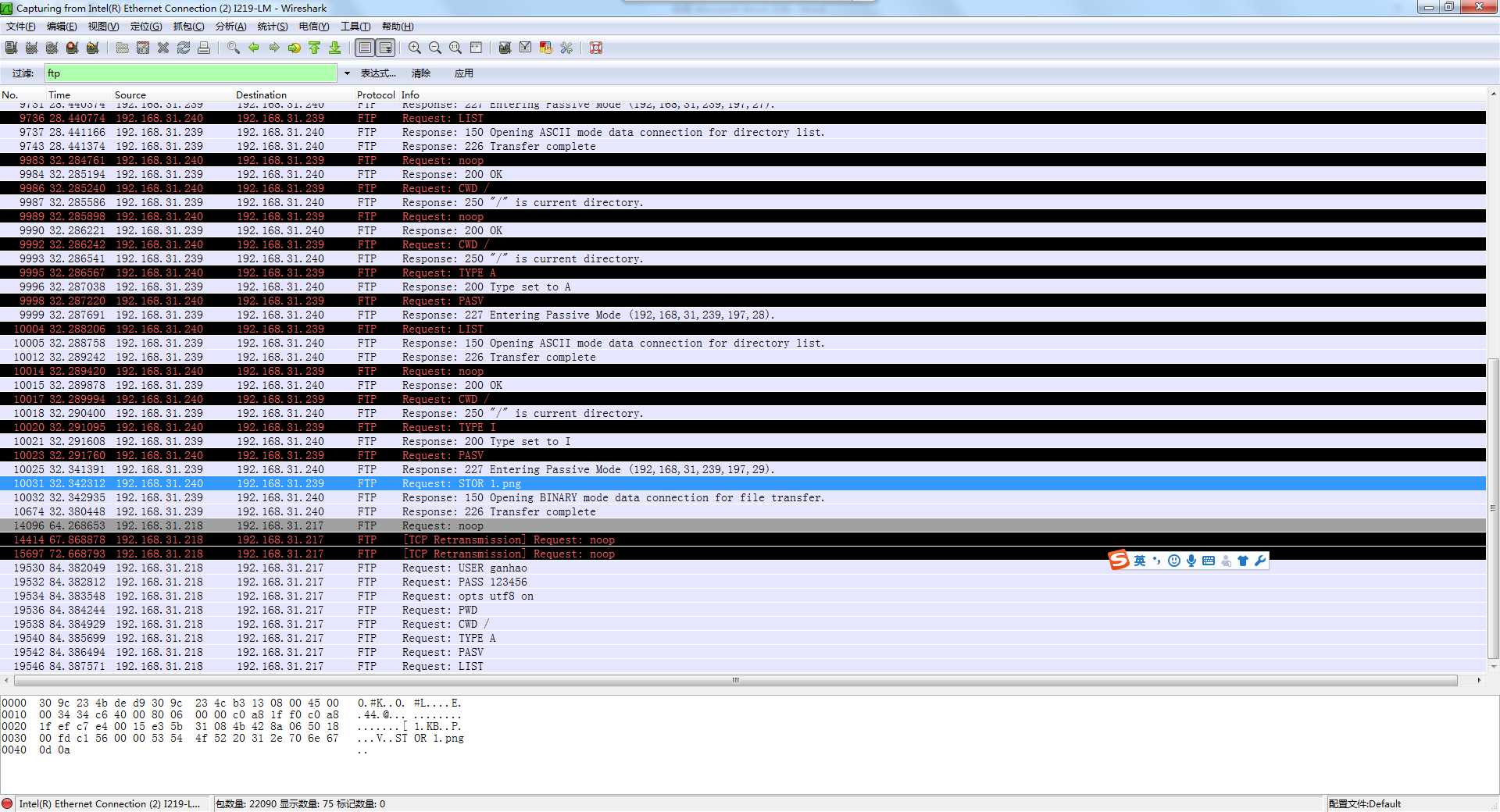Go forward in packet history arrow
This screenshot has height=812, width=1500.
tap(274, 48)
